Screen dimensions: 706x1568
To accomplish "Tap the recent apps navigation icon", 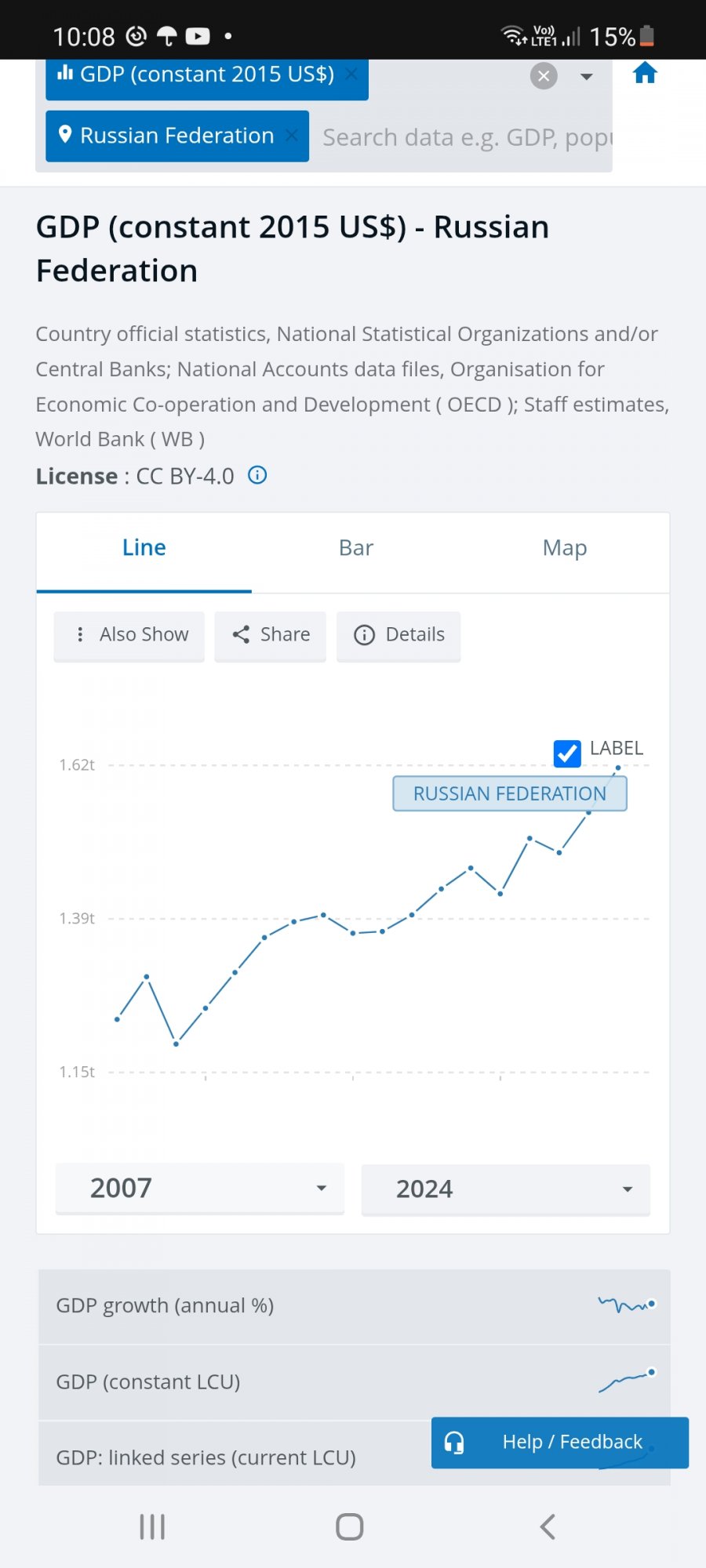I will click(152, 1526).
